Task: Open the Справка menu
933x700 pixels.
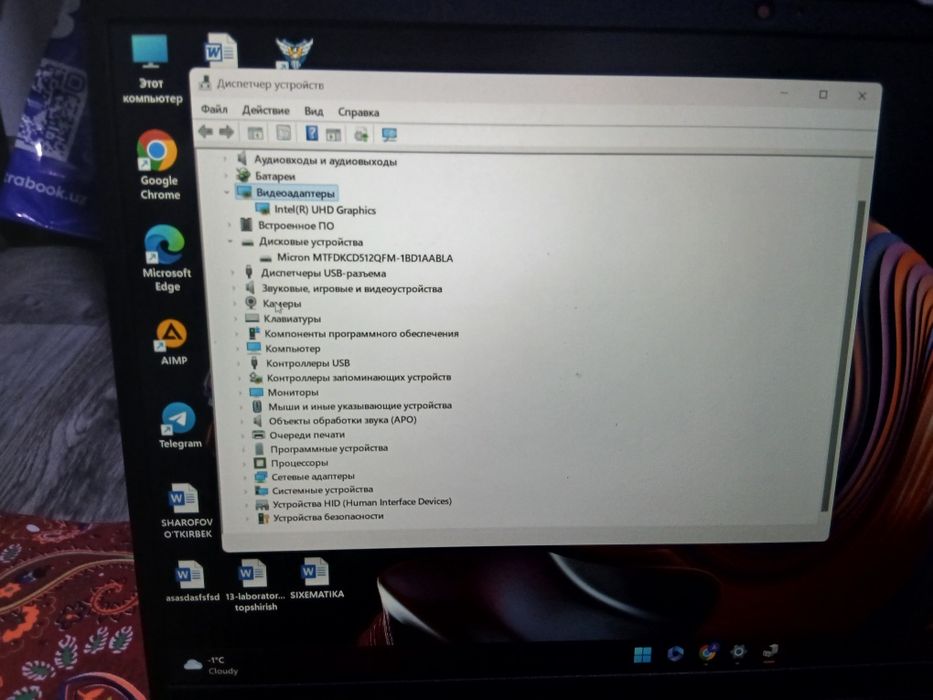Action: [x=358, y=112]
